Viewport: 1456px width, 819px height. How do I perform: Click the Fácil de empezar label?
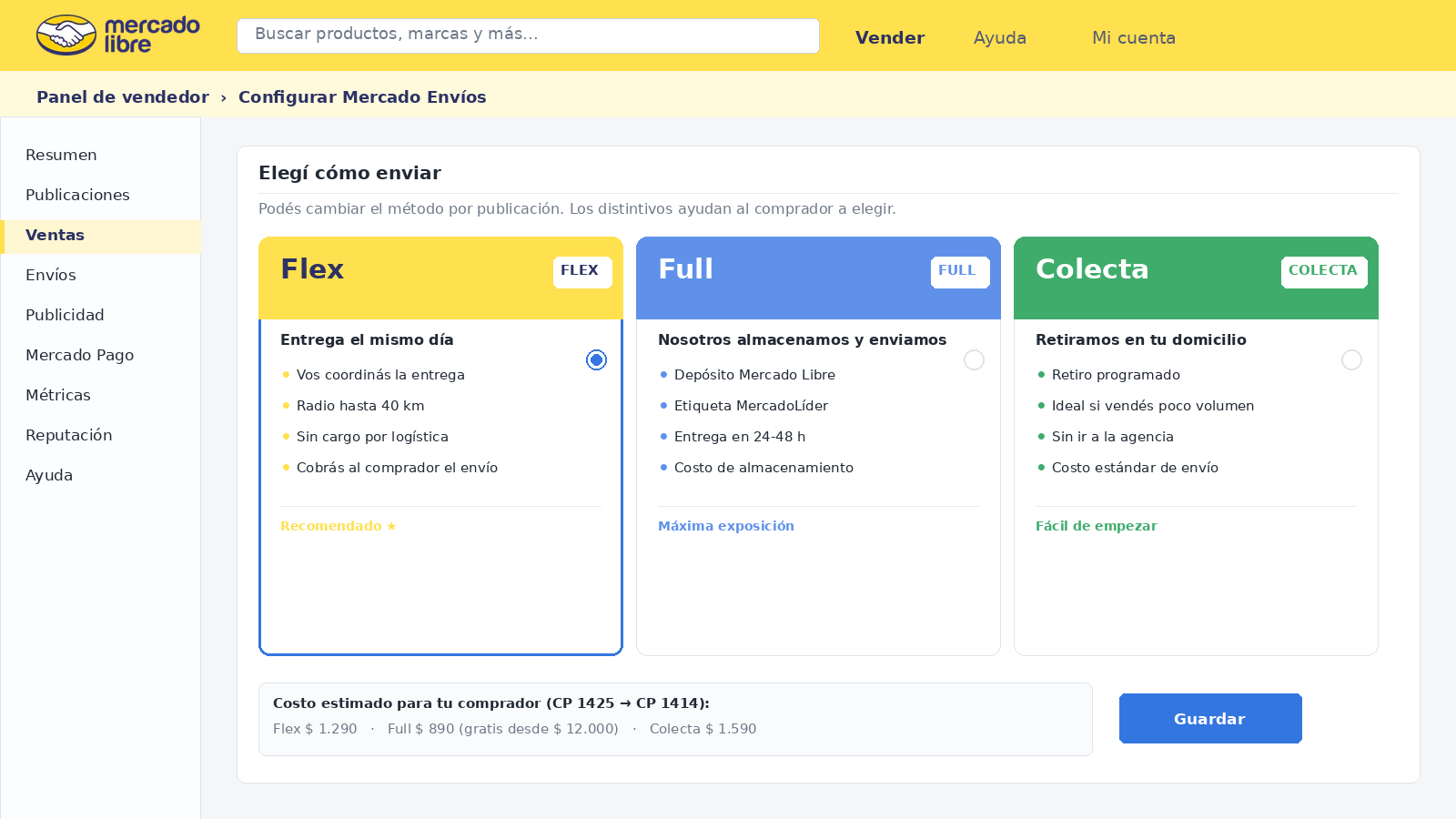click(x=1097, y=526)
